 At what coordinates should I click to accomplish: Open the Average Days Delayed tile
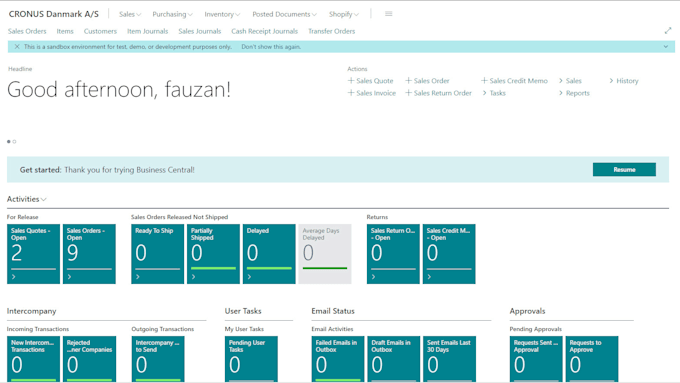[x=325, y=254]
